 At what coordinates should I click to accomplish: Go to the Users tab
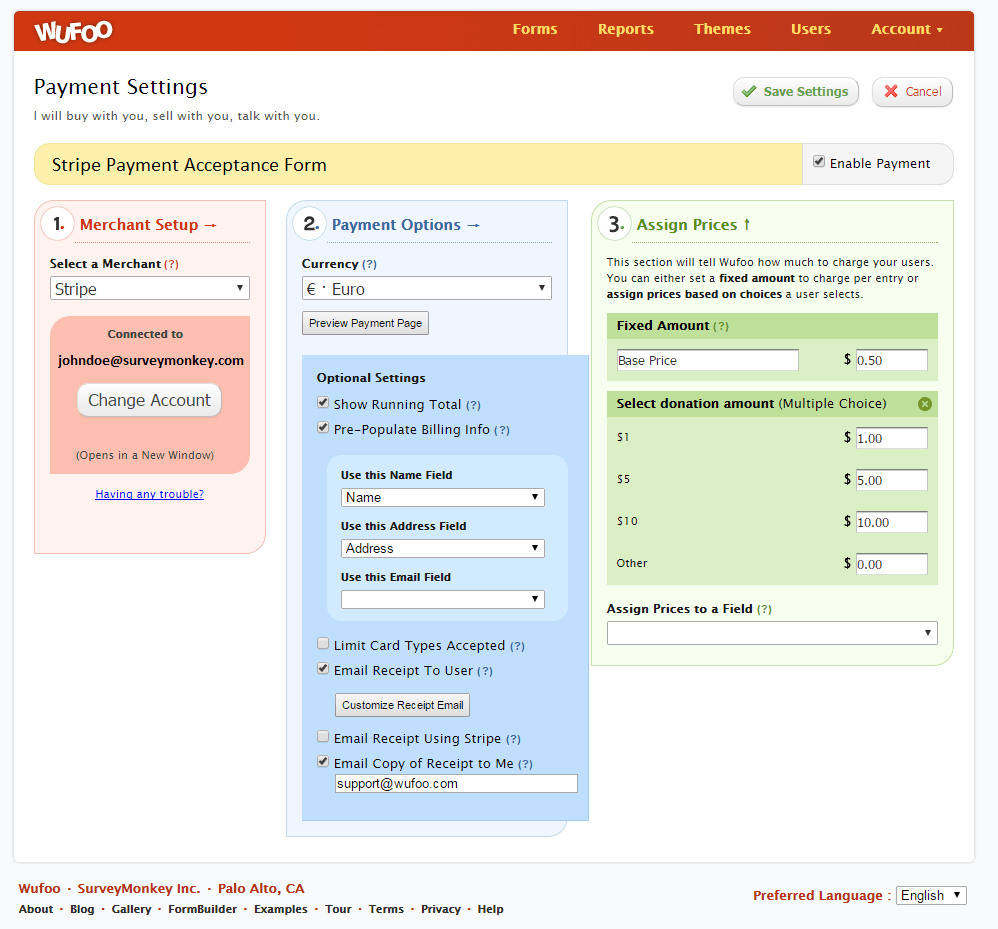pyautogui.click(x=811, y=29)
